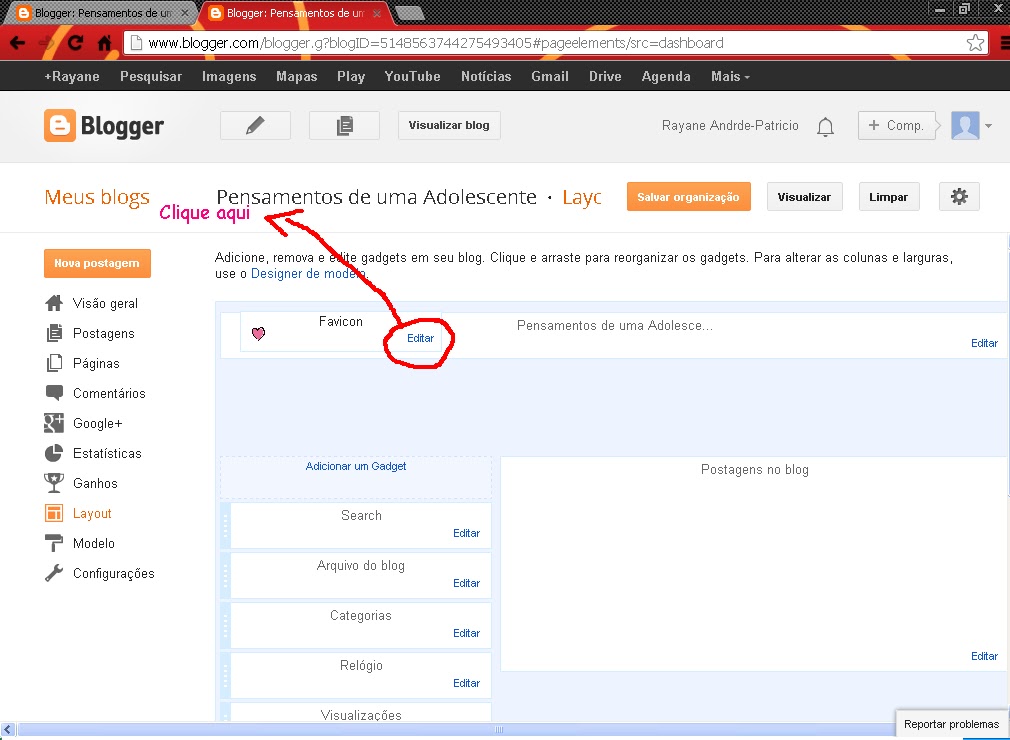The image size is (1010, 740).
Task: Open Gmail in Google bar
Action: (x=549, y=77)
